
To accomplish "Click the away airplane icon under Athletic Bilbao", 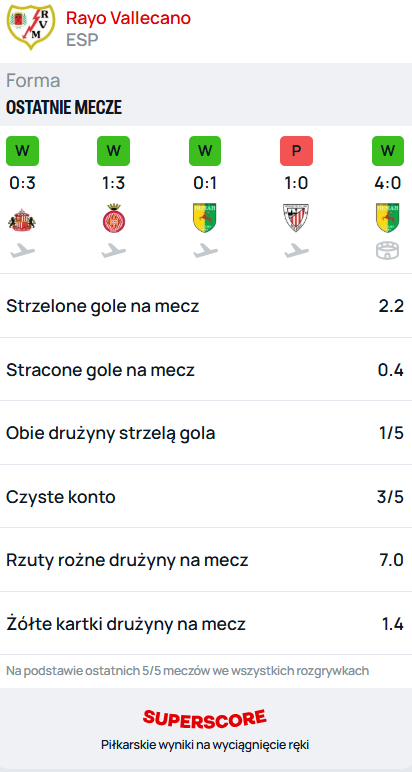I will (x=296, y=251).
